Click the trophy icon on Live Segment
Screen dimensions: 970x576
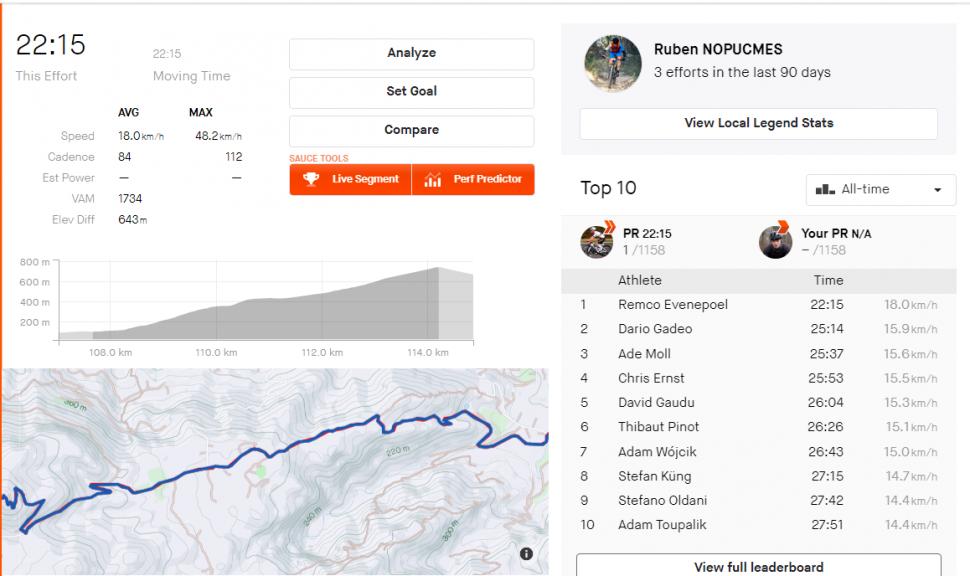[x=311, y=179]
